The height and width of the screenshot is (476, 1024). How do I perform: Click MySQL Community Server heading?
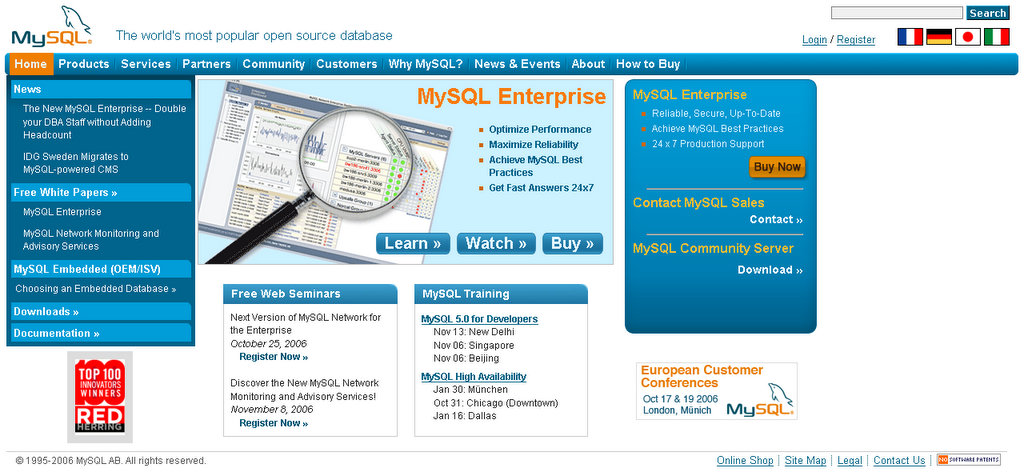tap(713, 248)
